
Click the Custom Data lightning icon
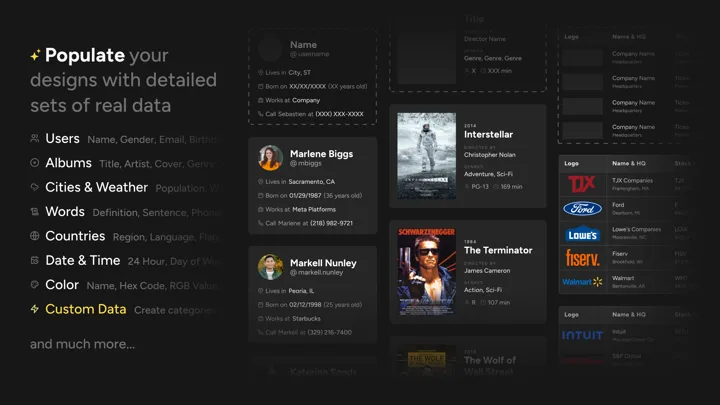click(x=34, y=309)
